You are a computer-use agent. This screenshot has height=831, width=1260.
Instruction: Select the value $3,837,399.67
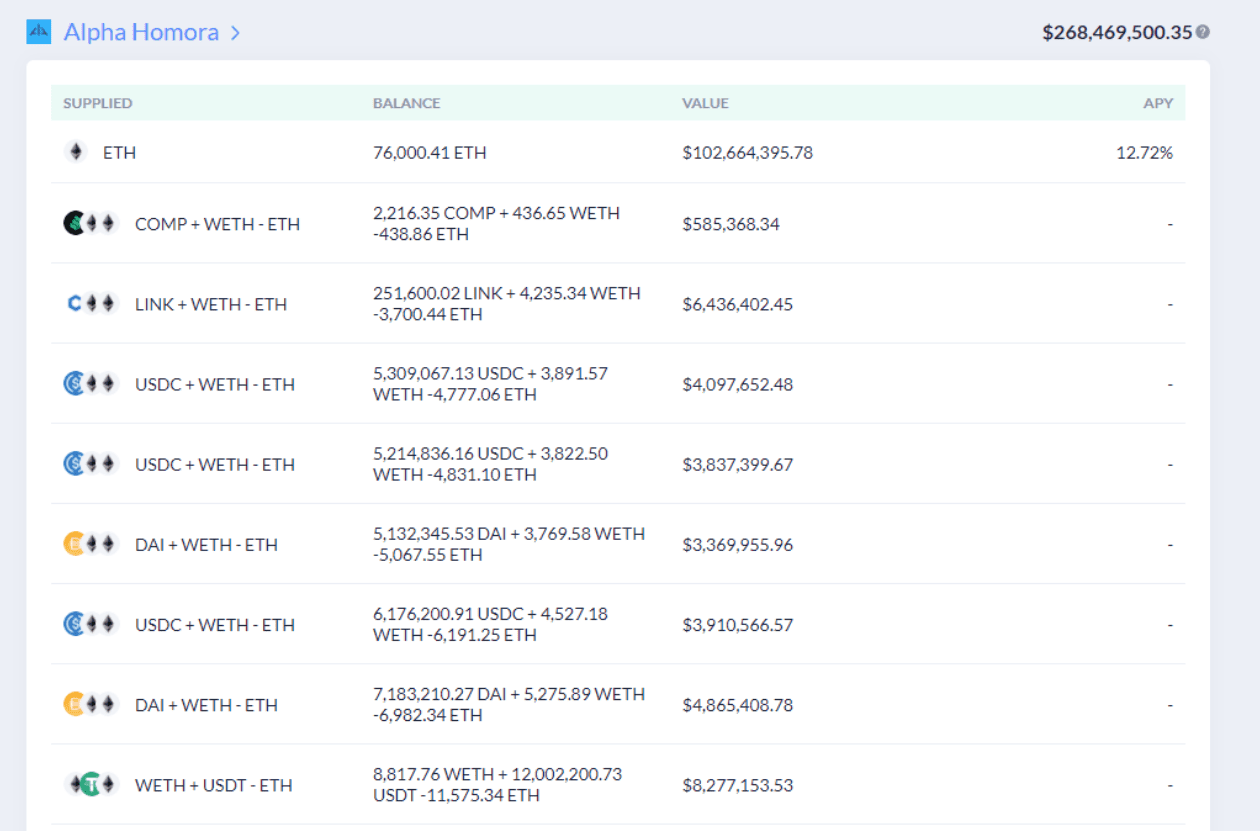coord(738,464)
